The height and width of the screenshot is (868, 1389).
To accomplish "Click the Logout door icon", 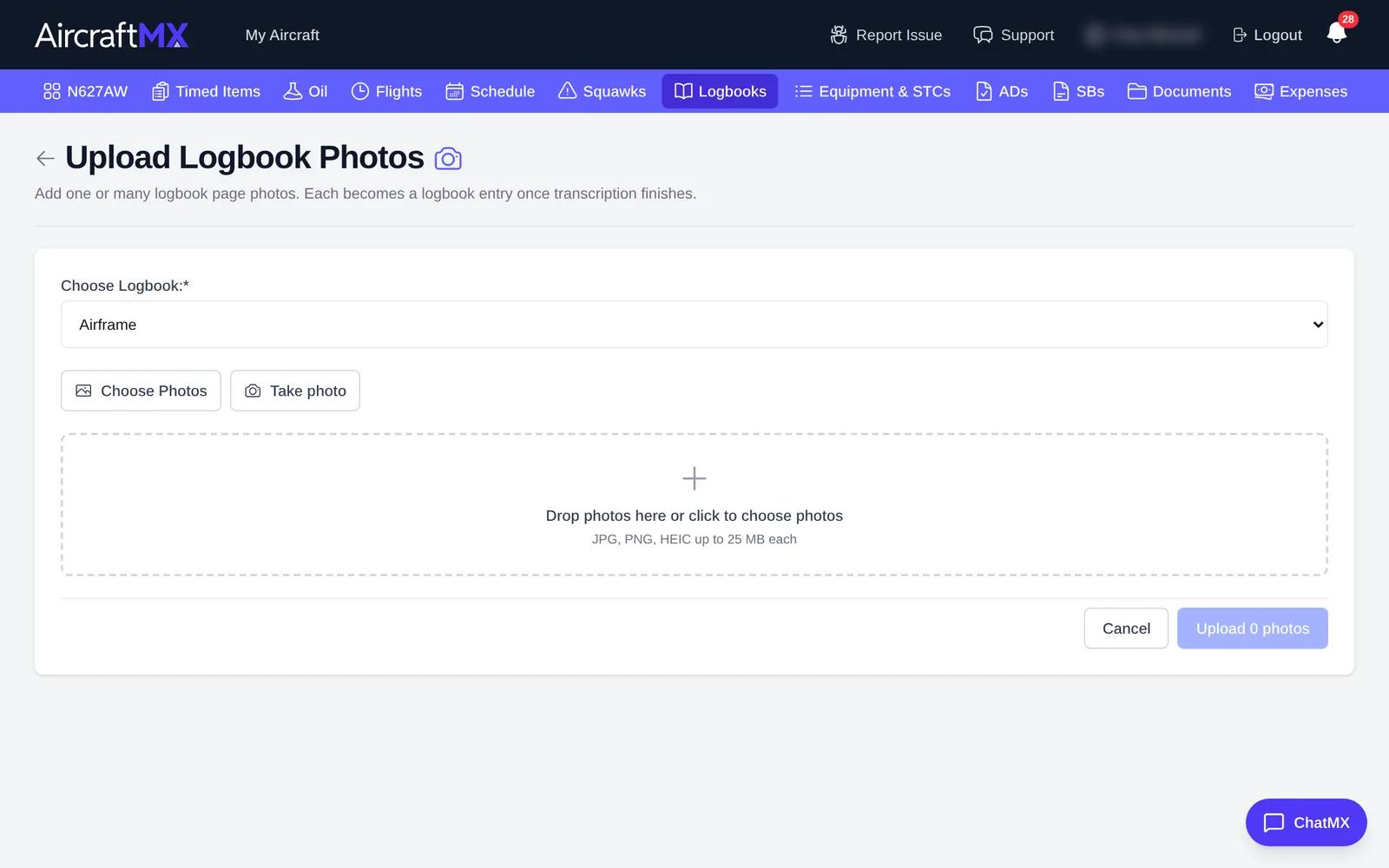I will (x=1240, y=35).
